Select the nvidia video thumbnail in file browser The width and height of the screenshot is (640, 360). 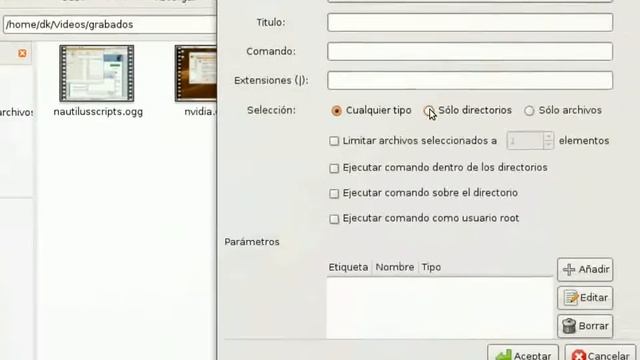click(x=196, y=73)
